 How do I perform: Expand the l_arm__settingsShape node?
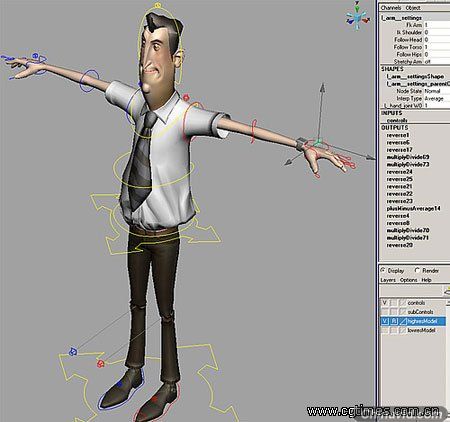(x=415, y=76)
